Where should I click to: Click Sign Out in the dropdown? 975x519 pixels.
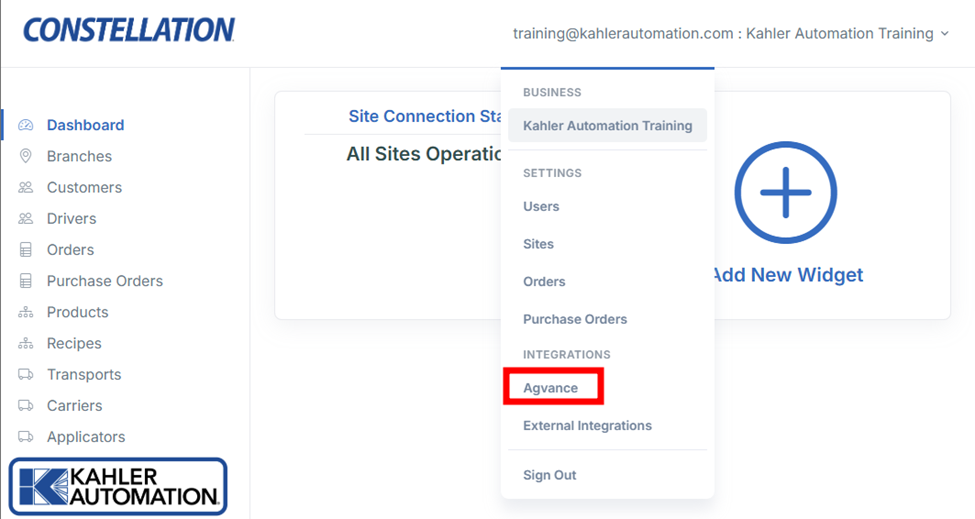(x=549, y=475)
